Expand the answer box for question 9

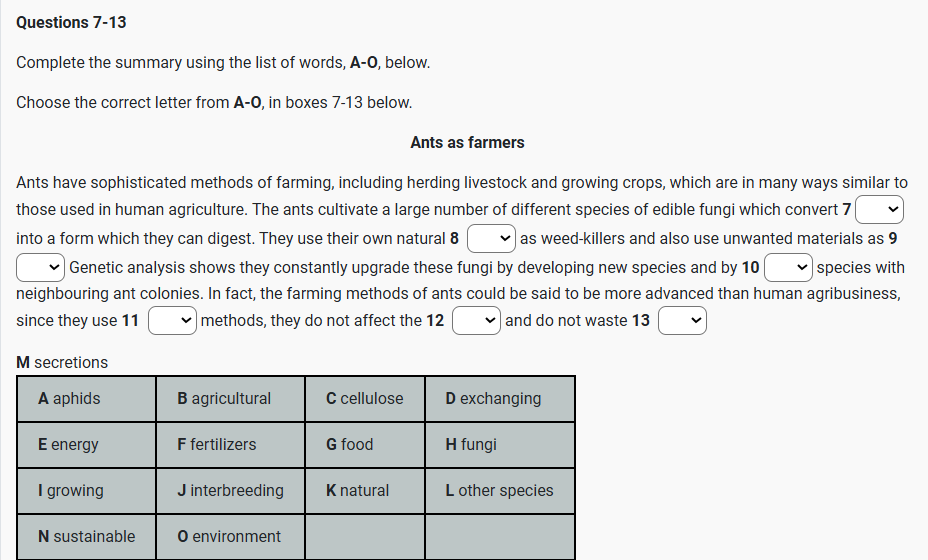point(41,268)
